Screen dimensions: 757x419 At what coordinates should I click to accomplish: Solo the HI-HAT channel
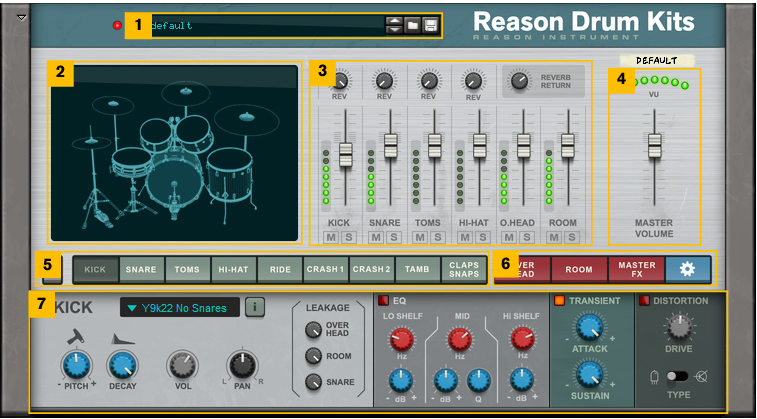click(482, 237)
